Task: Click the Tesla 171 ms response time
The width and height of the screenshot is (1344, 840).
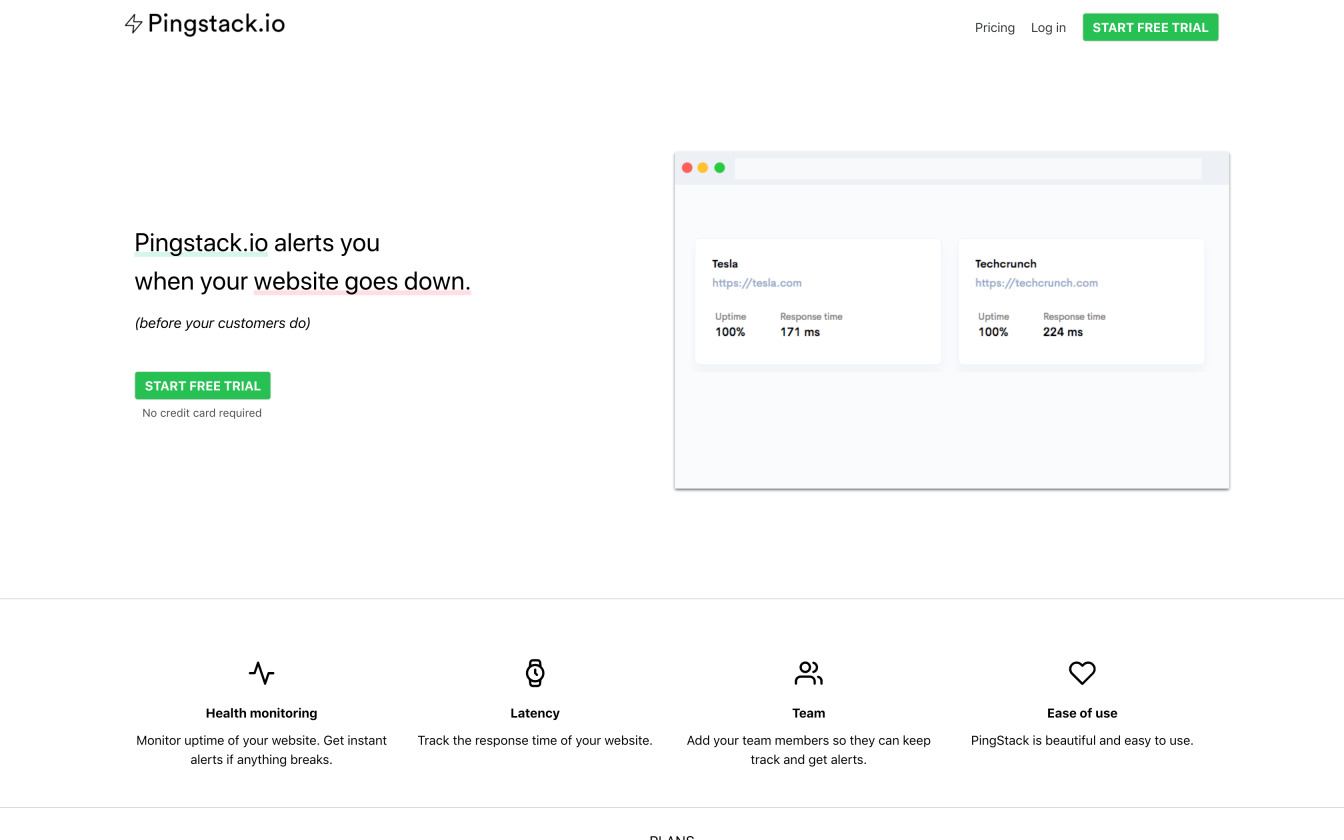Action: click(x=800, y=332)
